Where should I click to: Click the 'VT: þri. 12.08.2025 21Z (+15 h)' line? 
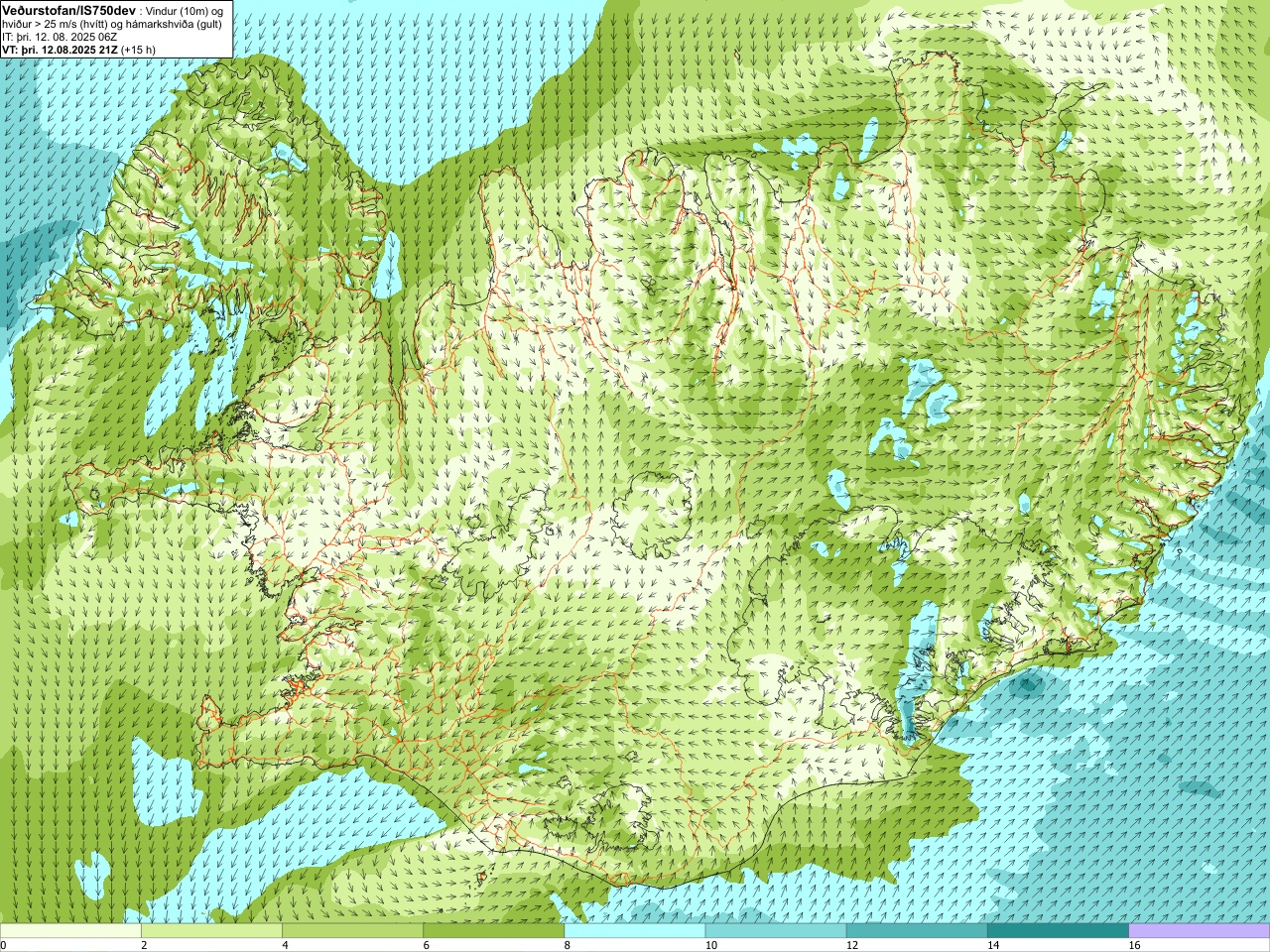pyautogui.click(x=78, y=49)
